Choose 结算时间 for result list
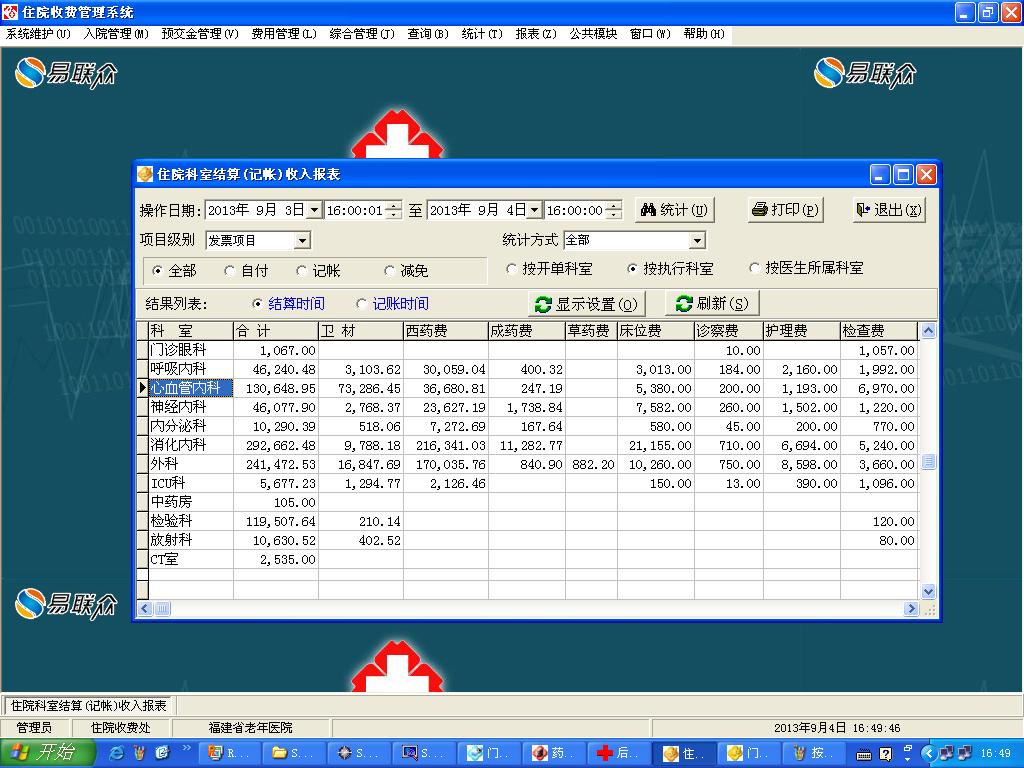The image size is (1024, 768). pos(257,304)
